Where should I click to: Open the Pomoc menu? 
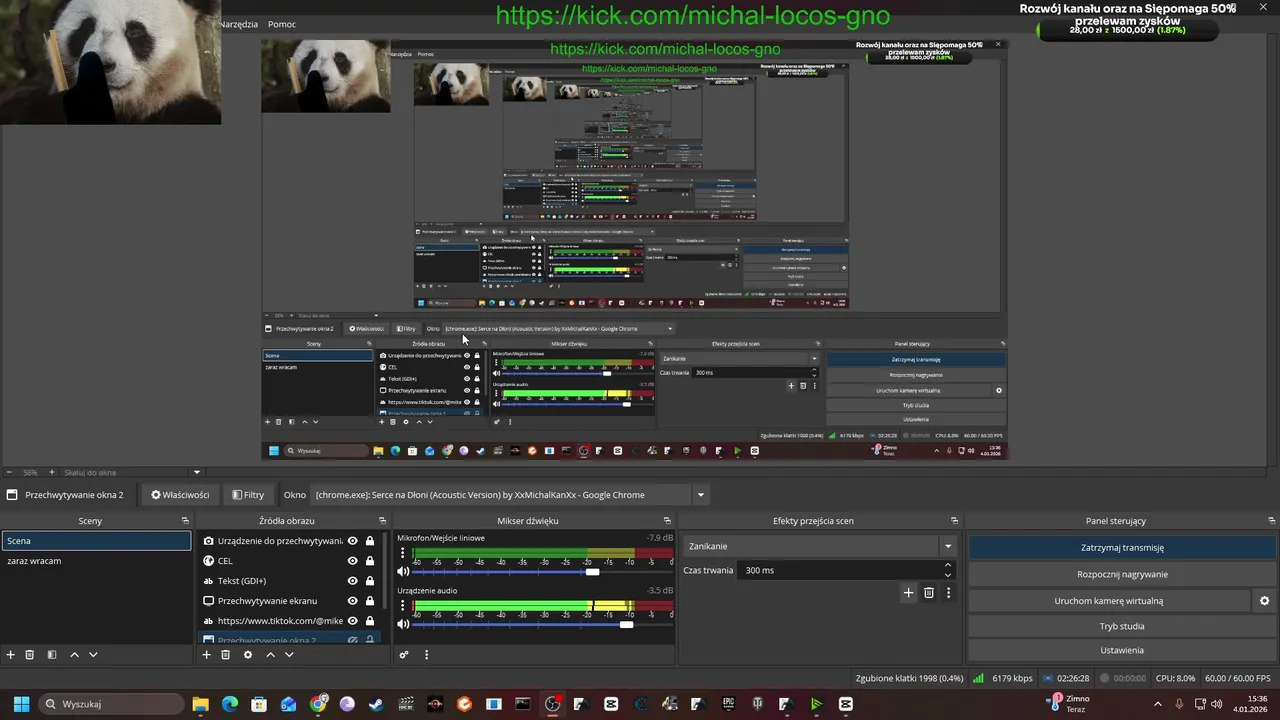tap(282, 24)
